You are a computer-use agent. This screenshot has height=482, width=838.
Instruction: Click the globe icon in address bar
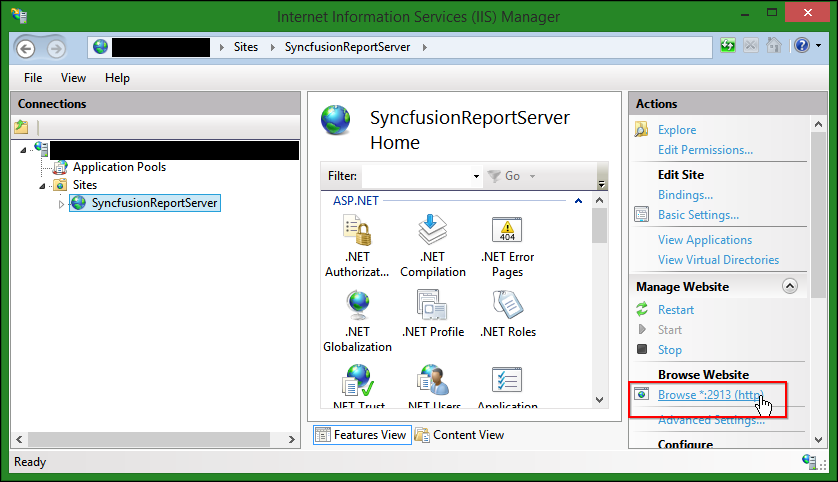(x=100, y=47)
